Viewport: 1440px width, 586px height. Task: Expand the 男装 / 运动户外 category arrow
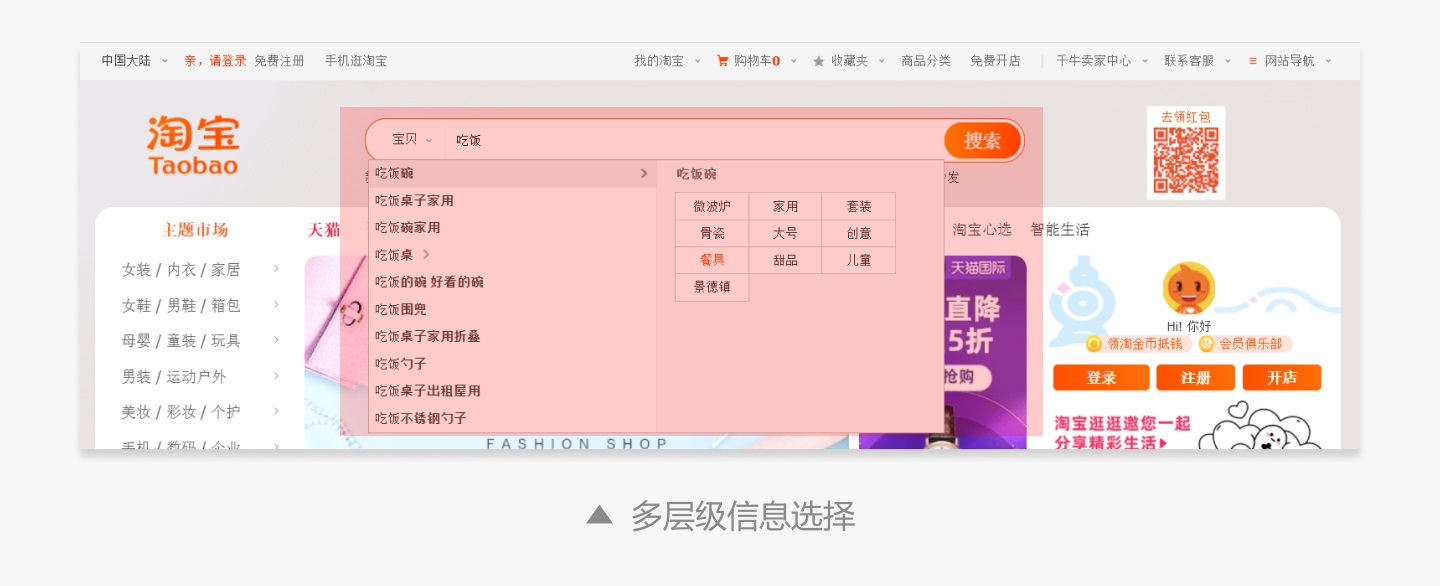point(276,376)
